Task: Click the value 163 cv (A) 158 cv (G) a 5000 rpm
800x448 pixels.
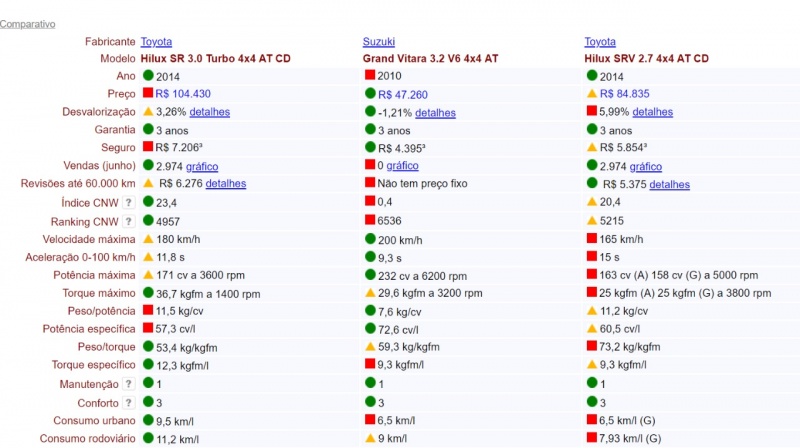Action: point(679,275)
